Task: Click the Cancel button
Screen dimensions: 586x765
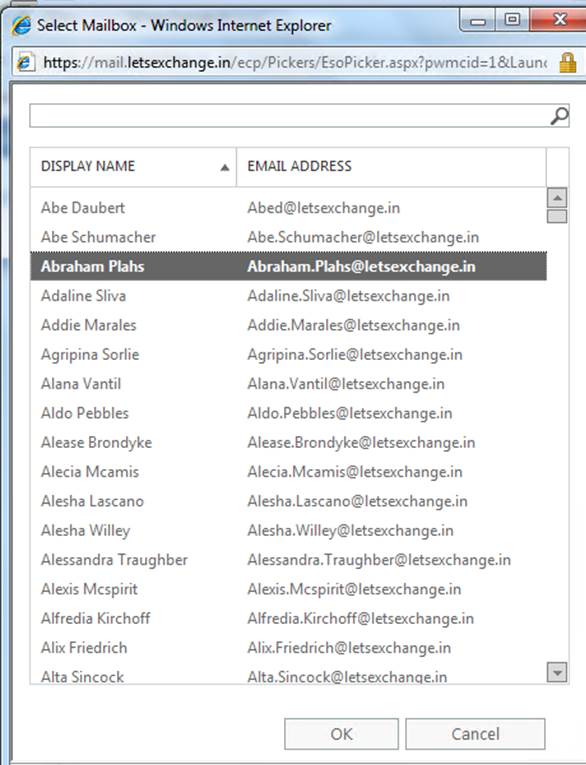Action: point(475,734)
